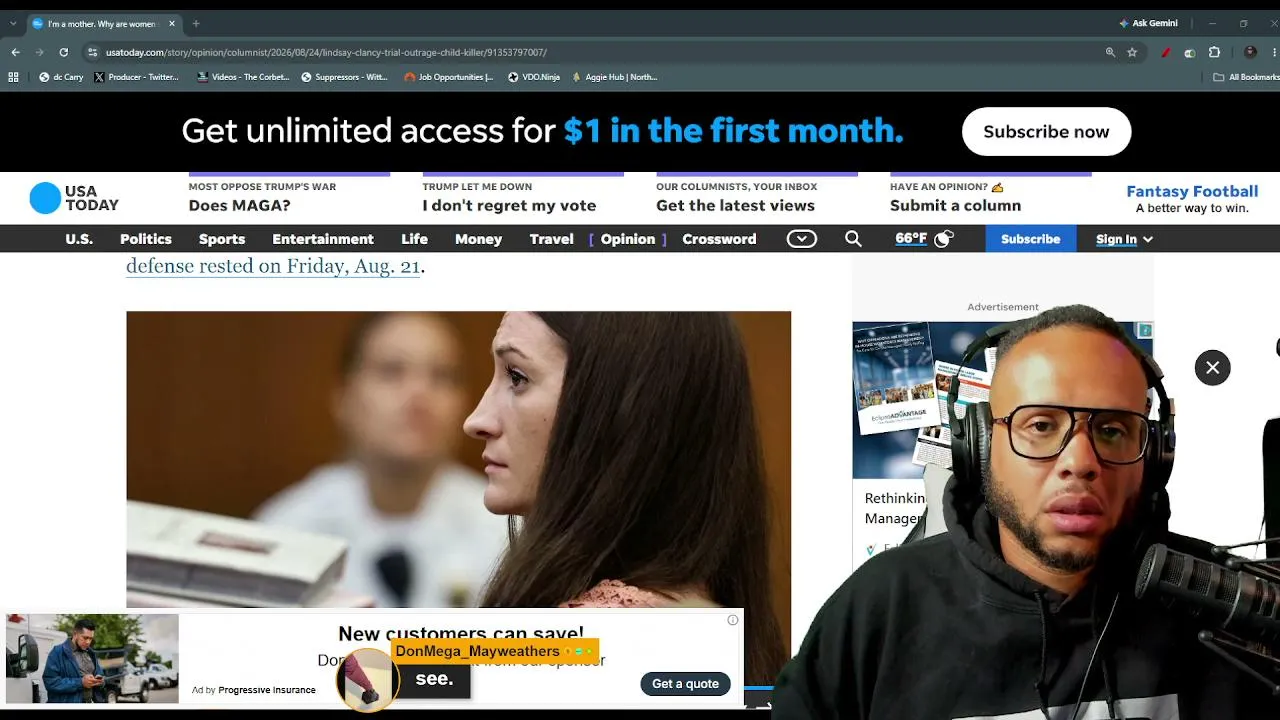Bookmark this page with the star icon

[x=1132, y=52]
